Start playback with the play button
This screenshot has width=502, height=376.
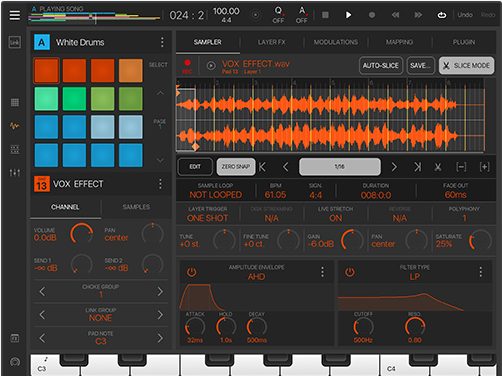[x=348, y=15]
